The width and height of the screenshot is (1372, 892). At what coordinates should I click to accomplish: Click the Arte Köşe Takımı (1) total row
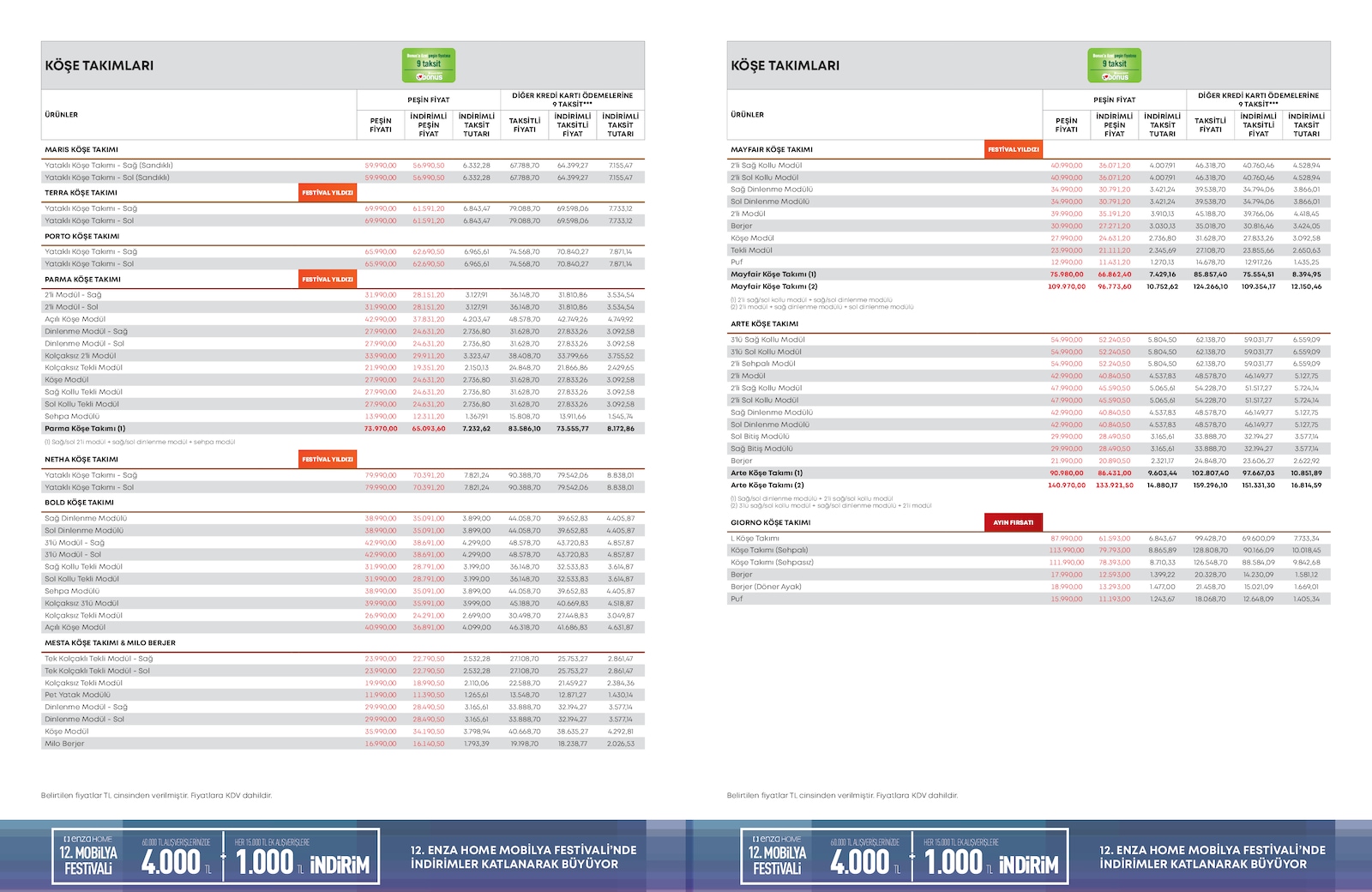1029,473
